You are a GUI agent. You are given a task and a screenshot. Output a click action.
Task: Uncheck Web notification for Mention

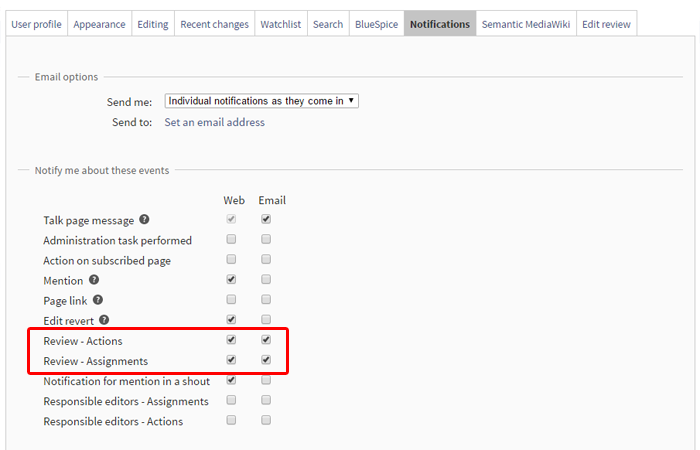point(232,280)
